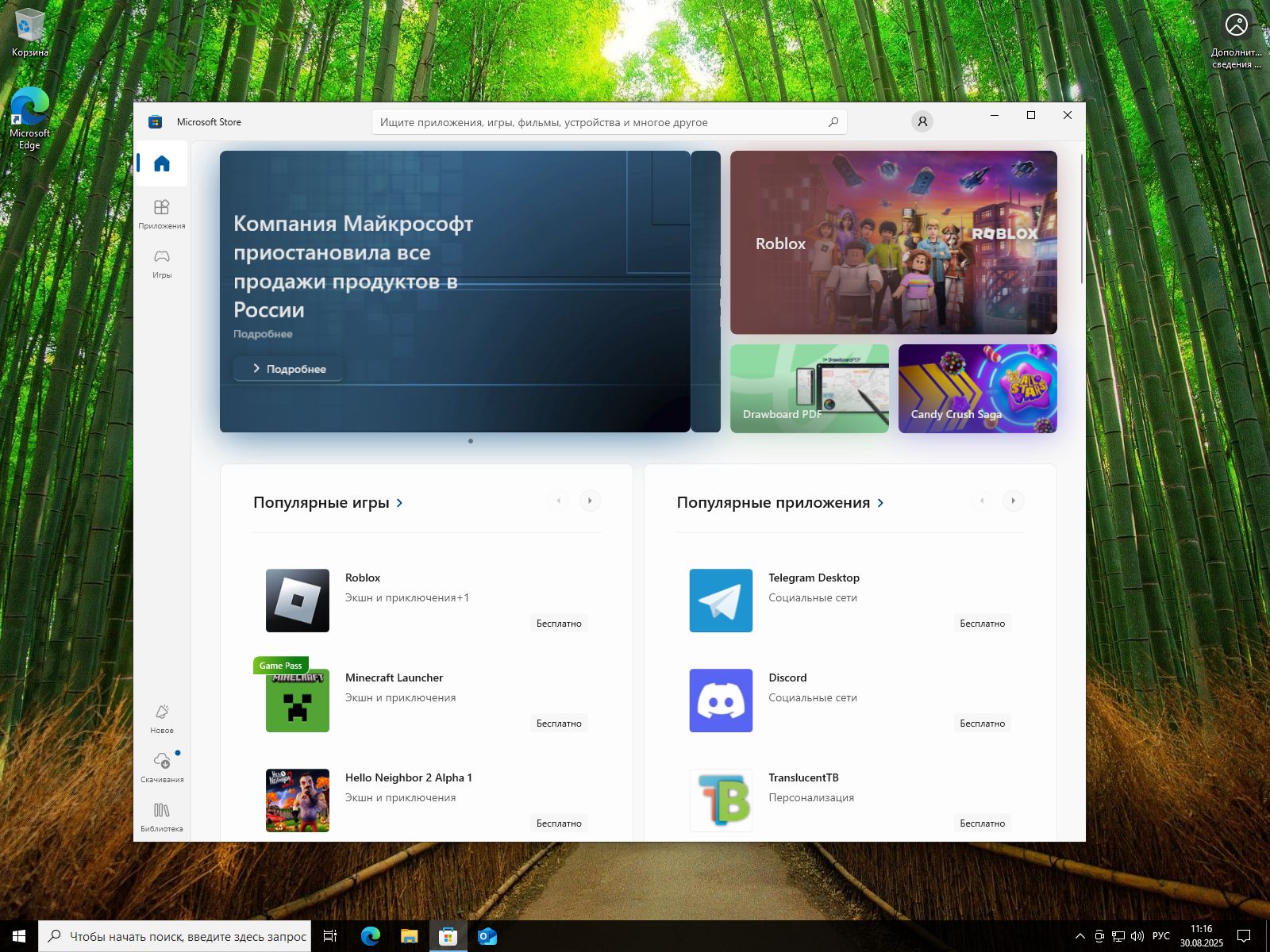Click the small Подробнее text under headline

click(x=263, y=334)
